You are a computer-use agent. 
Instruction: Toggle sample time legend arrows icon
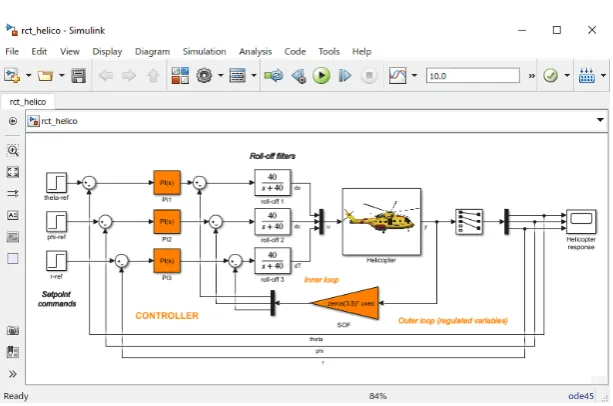[x=13, y=193]
